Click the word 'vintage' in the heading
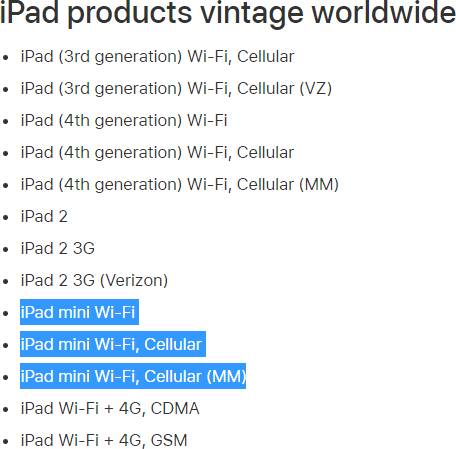The width and height of the screenshot is (456, 449). pyautogui.click(x=252, y=14)
